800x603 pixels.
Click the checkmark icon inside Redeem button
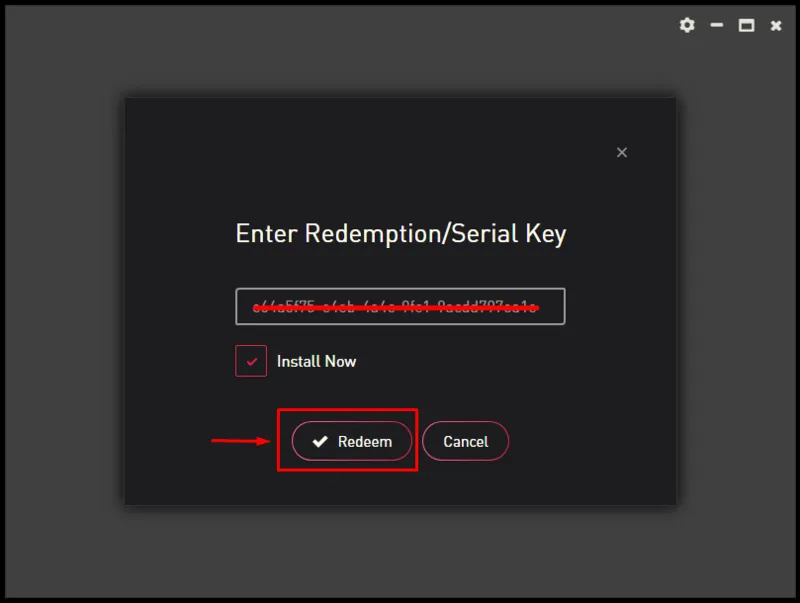(320, 441)
